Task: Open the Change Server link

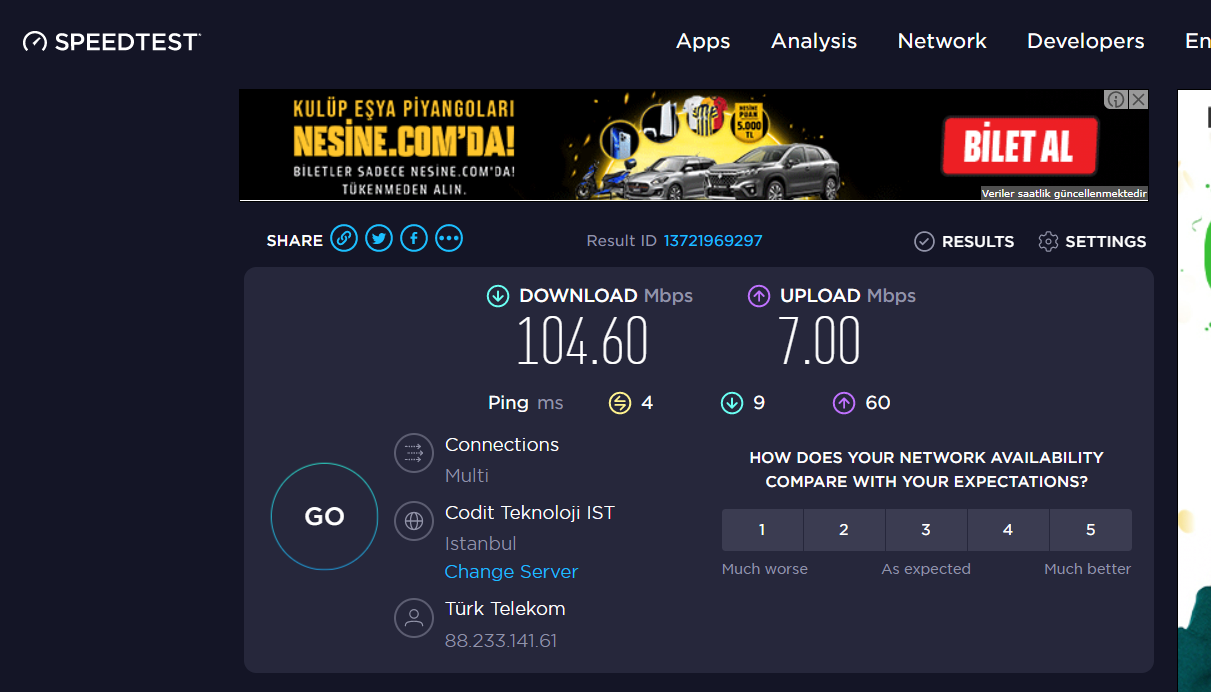Action: (x=511, y=572)
